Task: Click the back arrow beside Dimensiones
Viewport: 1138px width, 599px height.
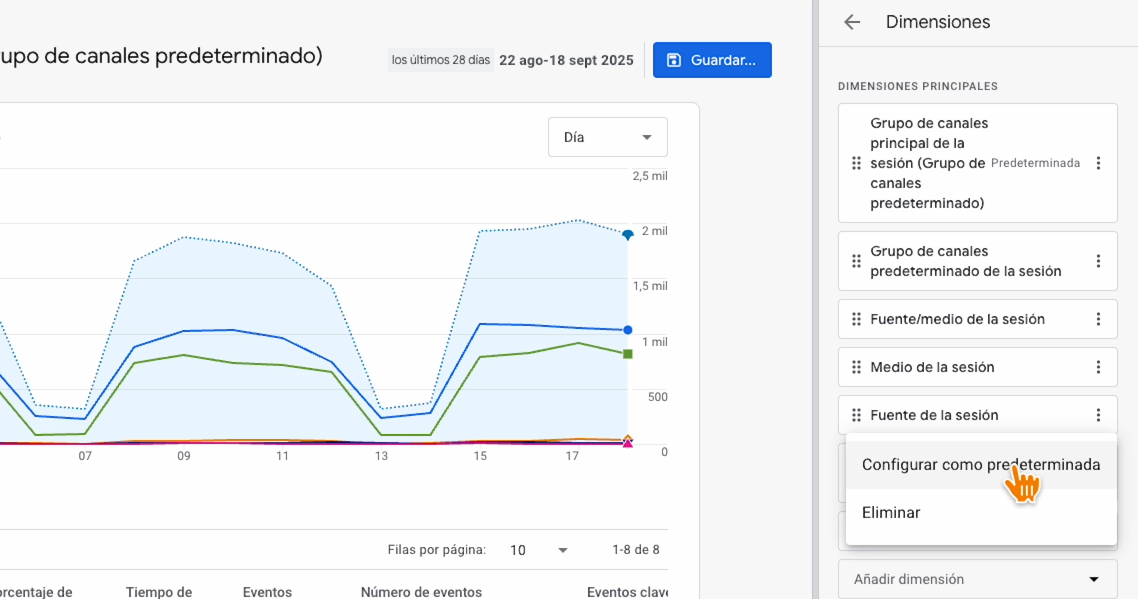Action: coord(852,22)
